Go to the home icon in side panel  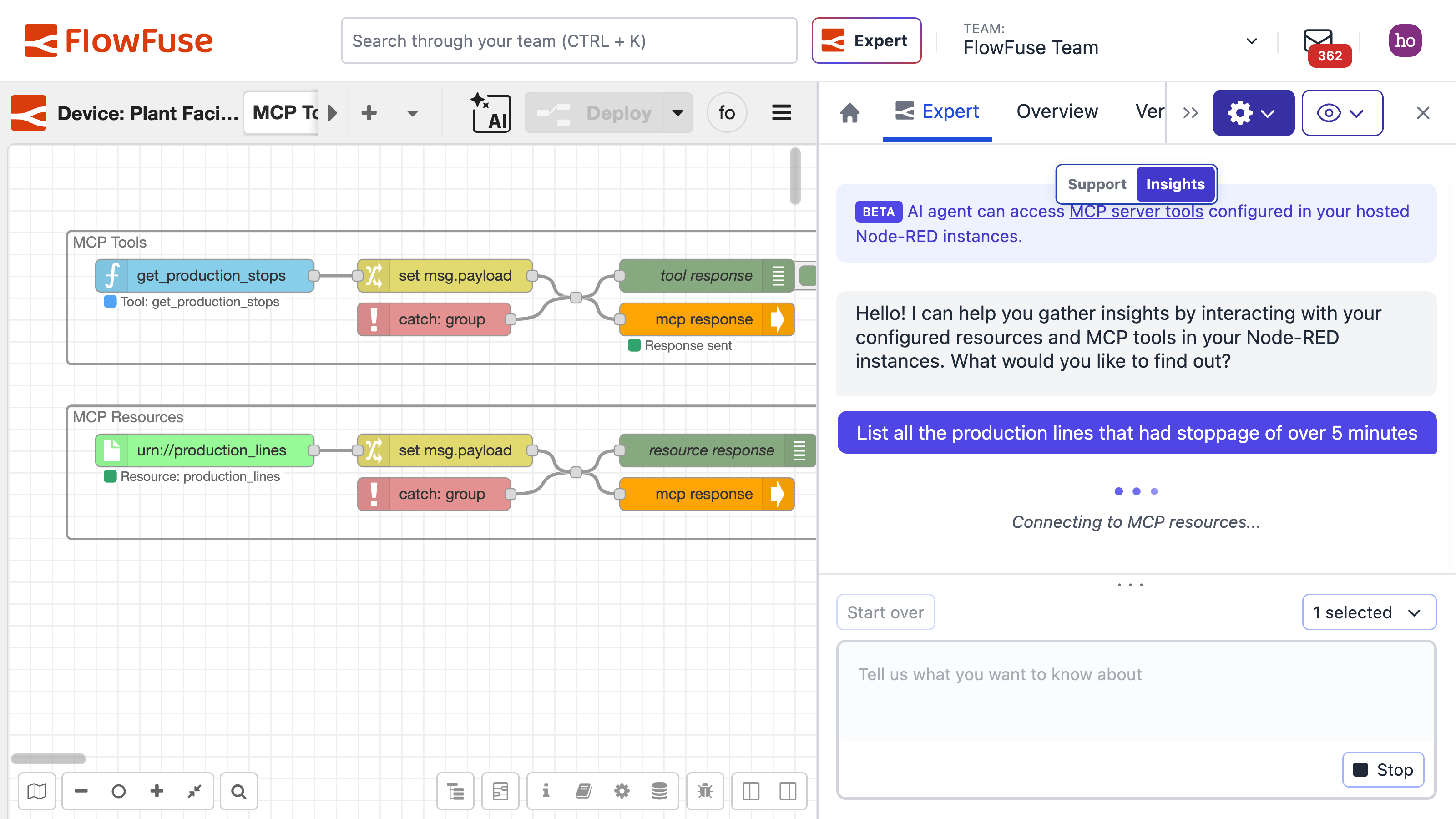[x=849, y=112]
